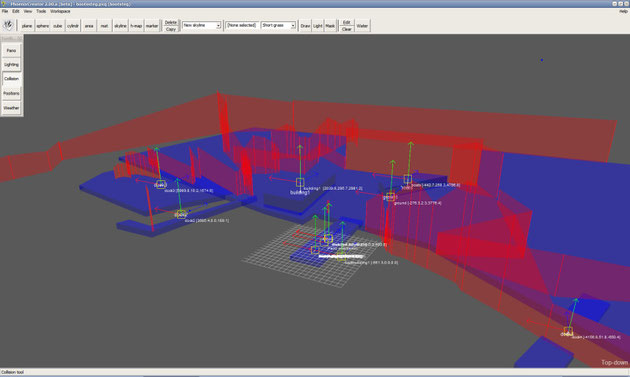Click the Water button
This screenshot has width=630, height=377.
click(362, 26)
